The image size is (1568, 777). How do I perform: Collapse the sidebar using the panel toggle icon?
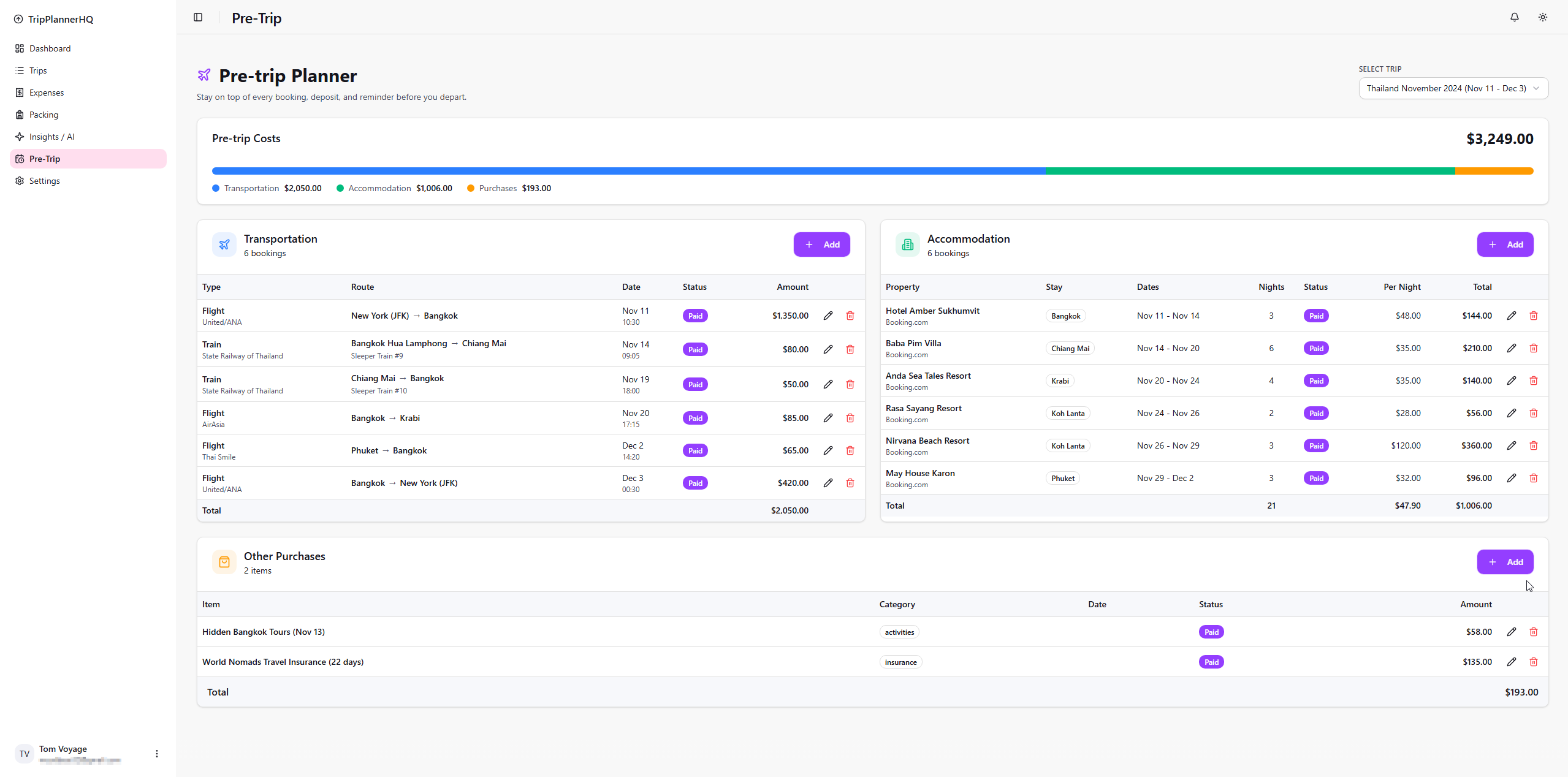(x=197, y=17)
